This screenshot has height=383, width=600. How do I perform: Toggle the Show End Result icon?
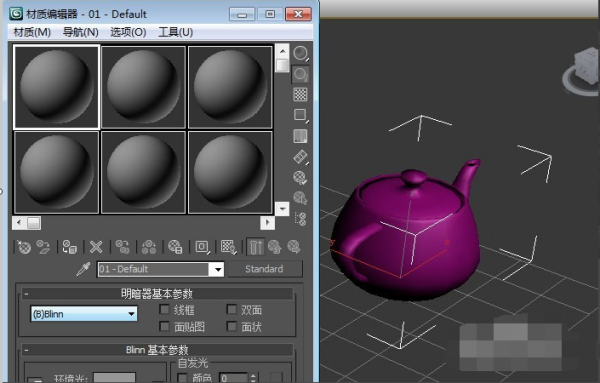click(x=255, y=247)
